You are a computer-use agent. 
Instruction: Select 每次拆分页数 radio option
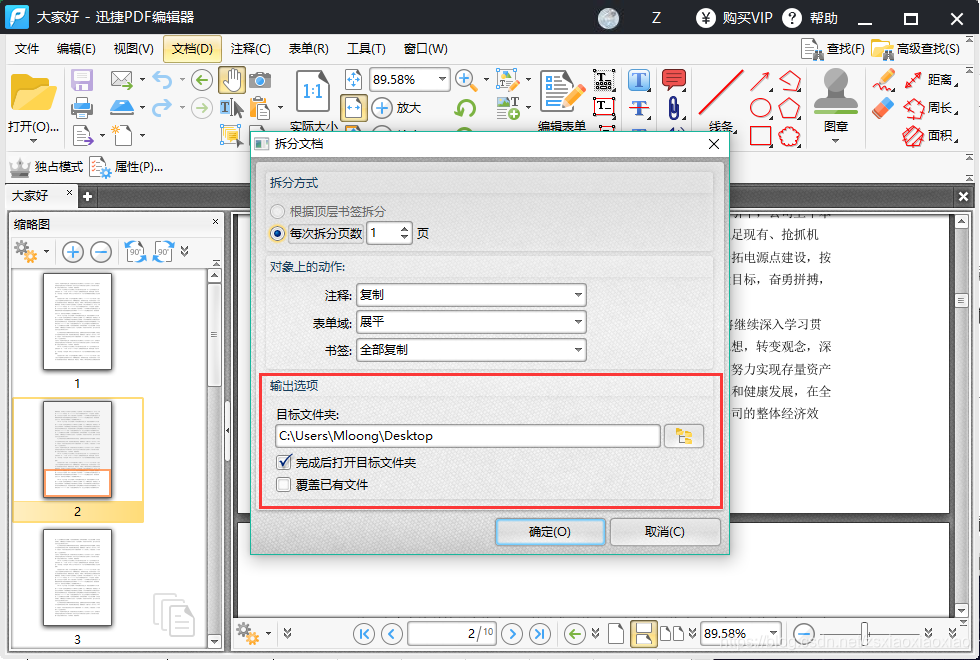[x=278, y=234]
